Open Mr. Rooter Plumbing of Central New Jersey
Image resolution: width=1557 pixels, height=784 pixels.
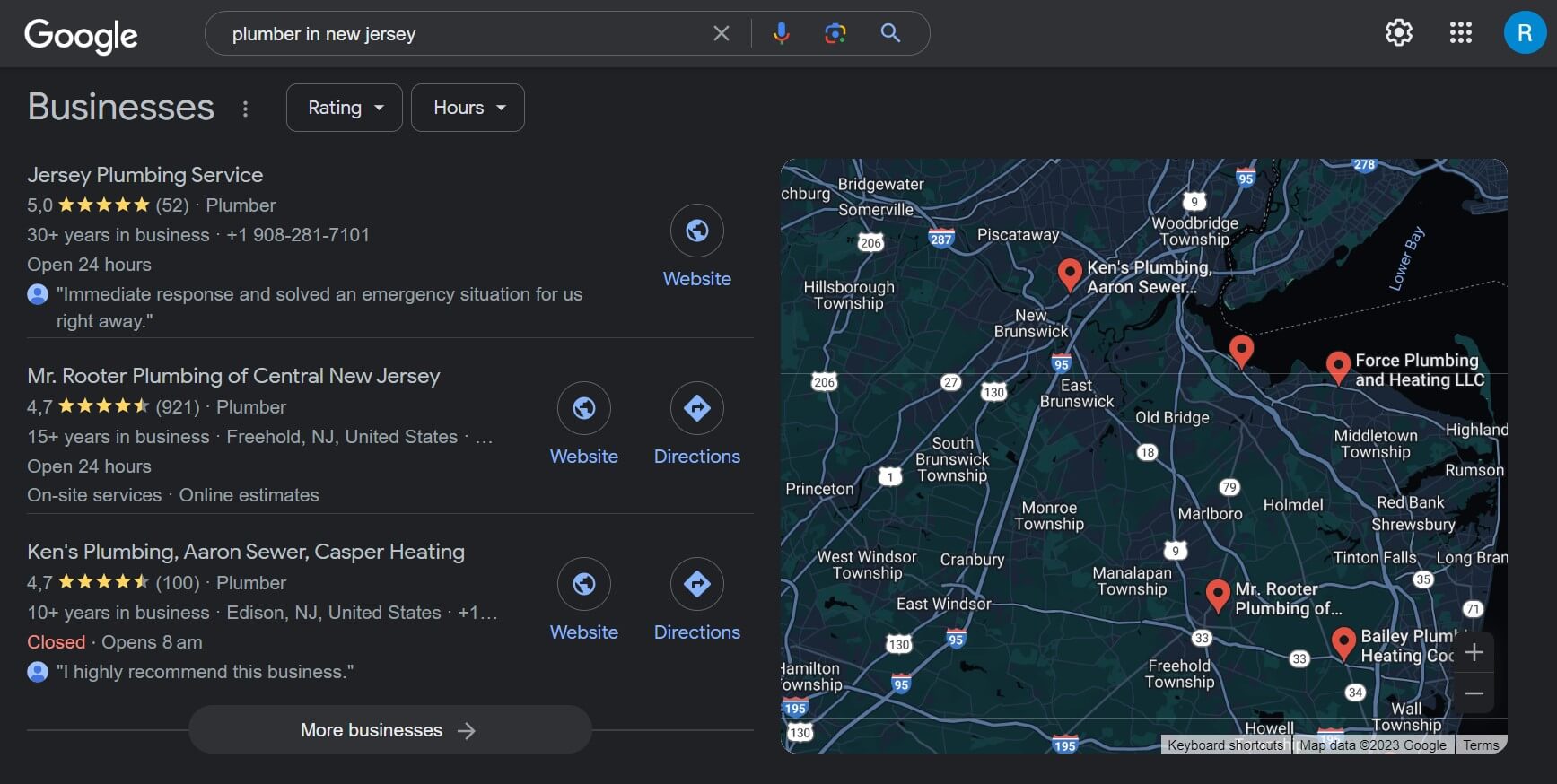(x=233, y=376)
